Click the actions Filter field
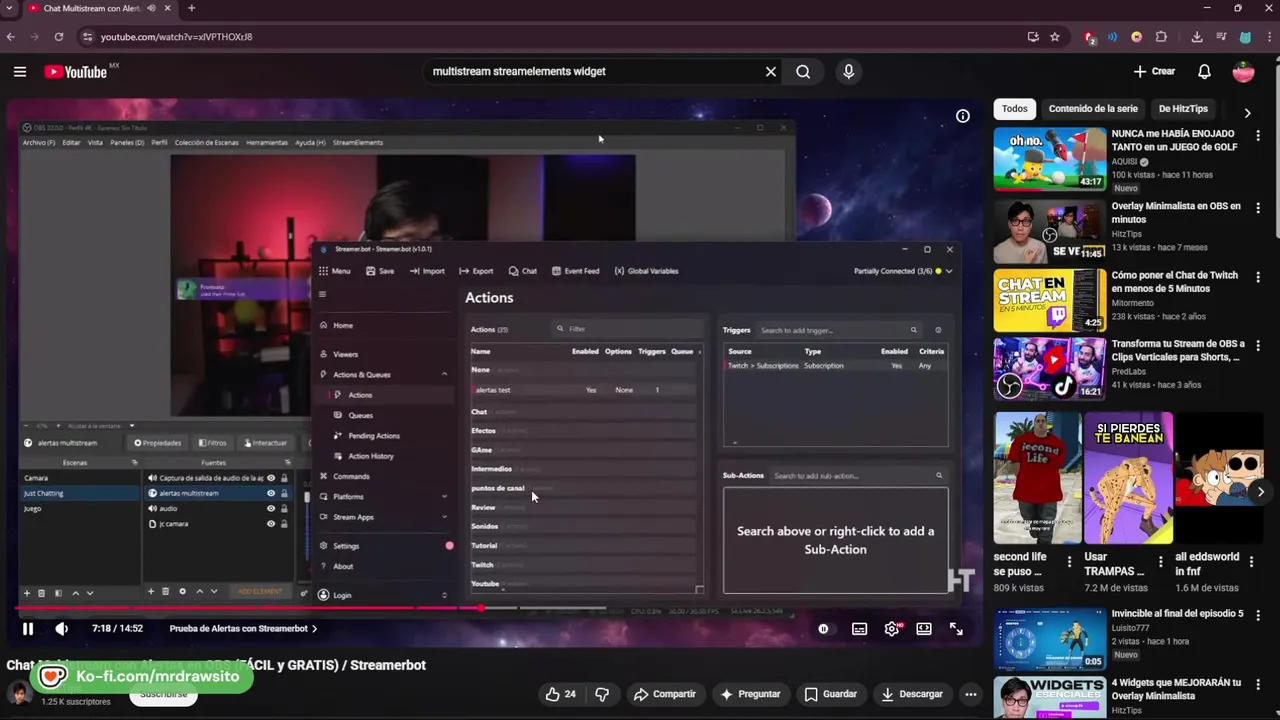1280x720 pixels. tap(628, 329)
